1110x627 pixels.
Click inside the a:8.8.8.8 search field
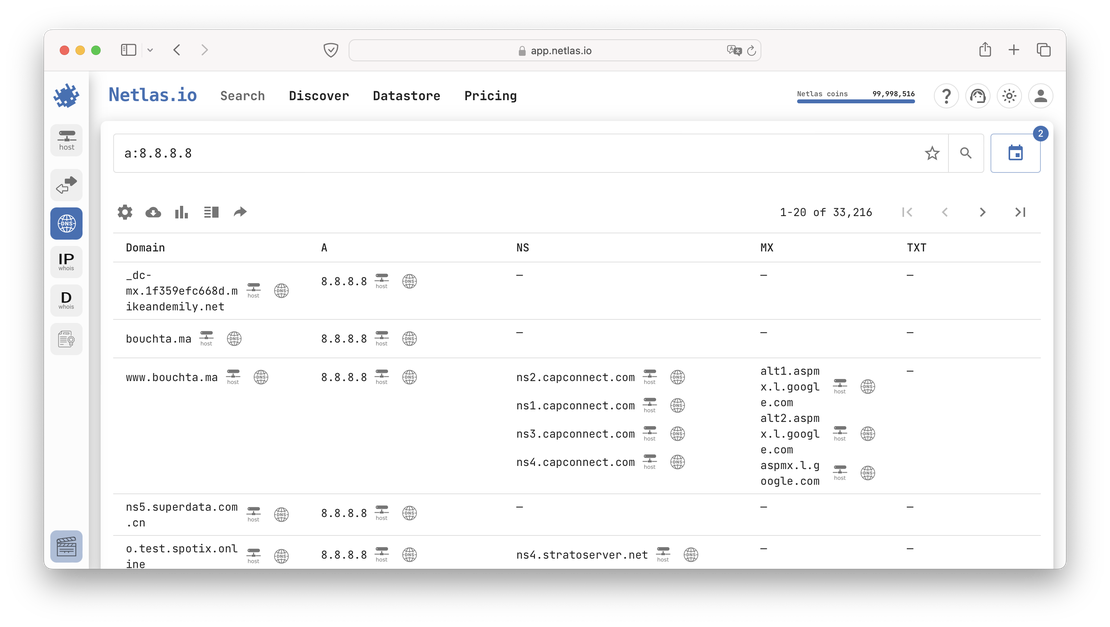click(x=400, y=152)
